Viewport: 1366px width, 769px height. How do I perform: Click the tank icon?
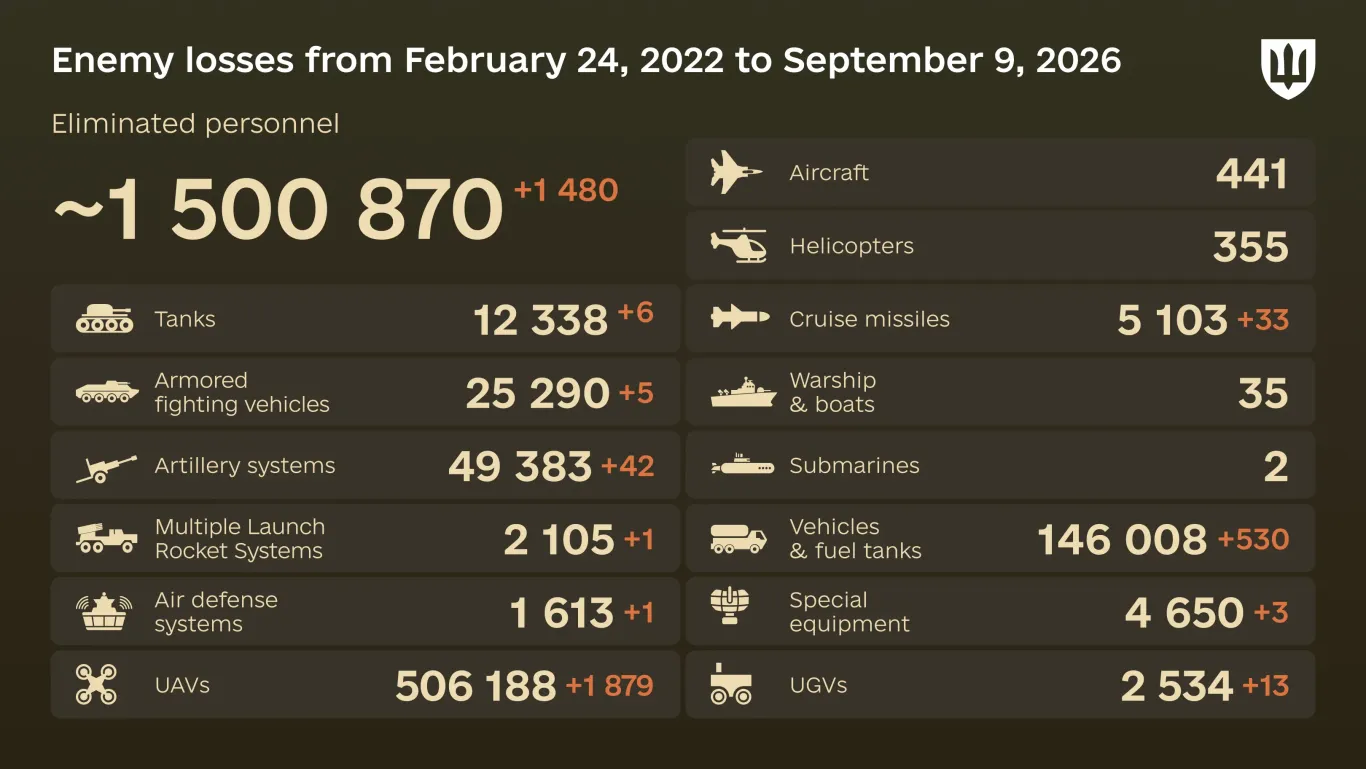click(x=104, y=319)
